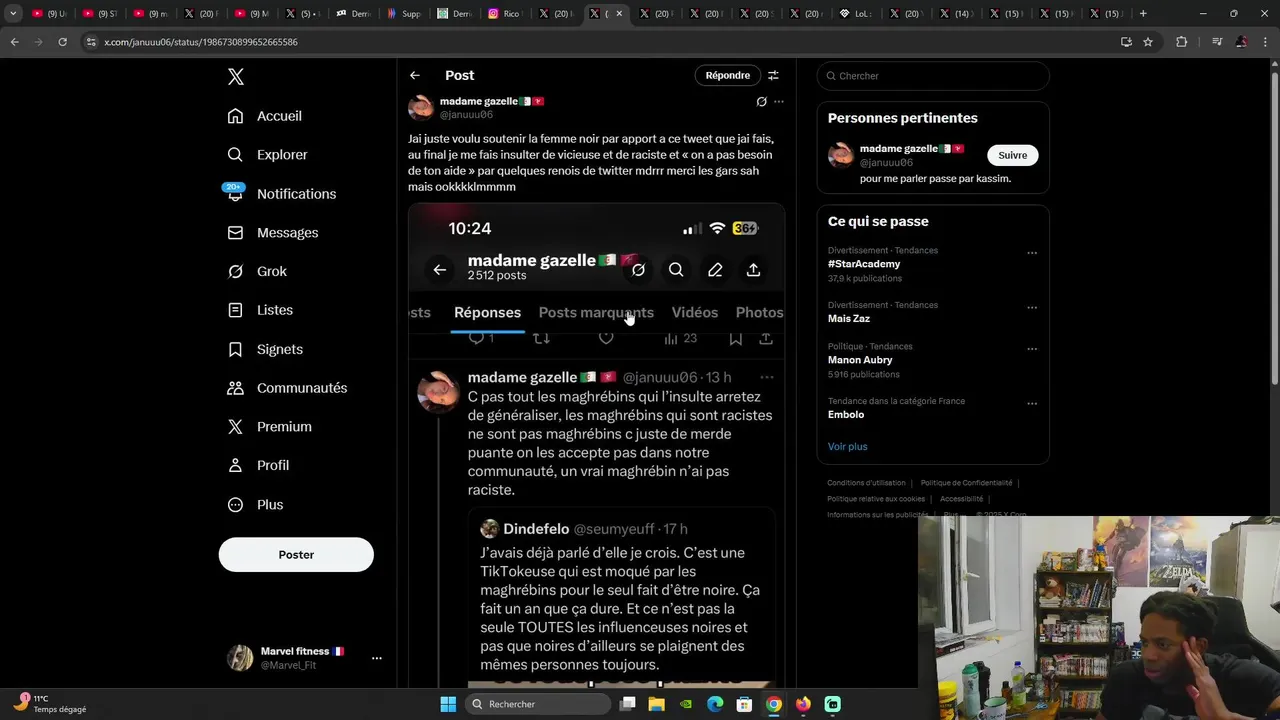This screenshot has height=720, width=1280.
Task: Click browser forward arrow
Action: coord(38,42)
